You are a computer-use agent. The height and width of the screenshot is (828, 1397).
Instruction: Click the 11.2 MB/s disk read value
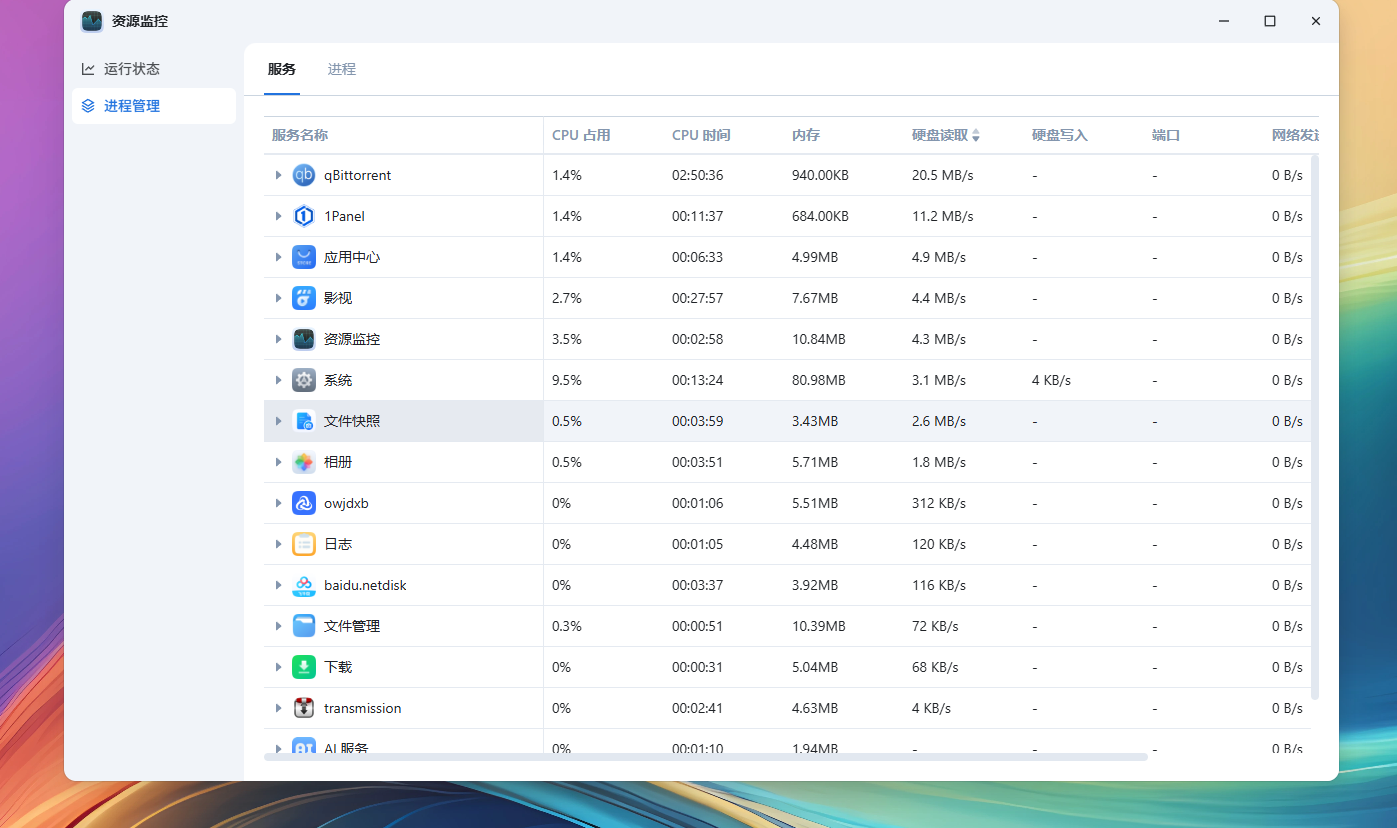pyautogui.click(x=943, y=216)
